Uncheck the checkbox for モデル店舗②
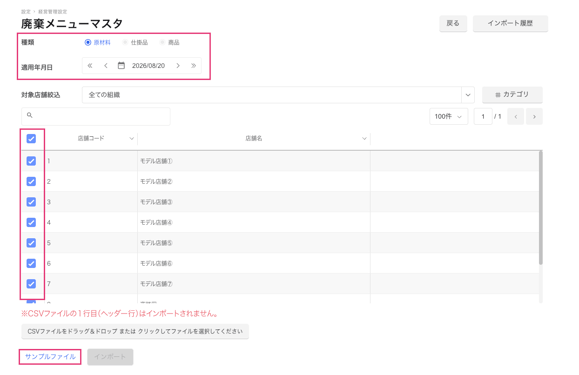 (x=31, y=182)
